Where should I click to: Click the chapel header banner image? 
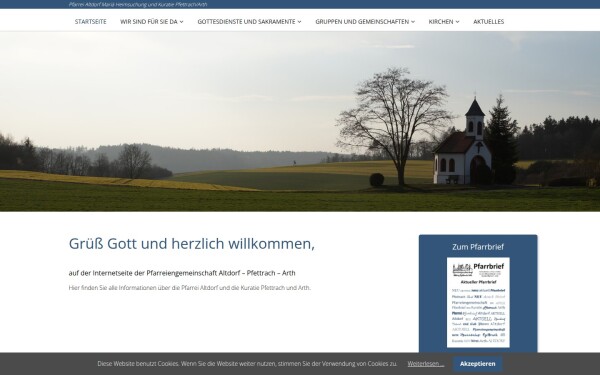pyautogui.click(x=300, y=121)
